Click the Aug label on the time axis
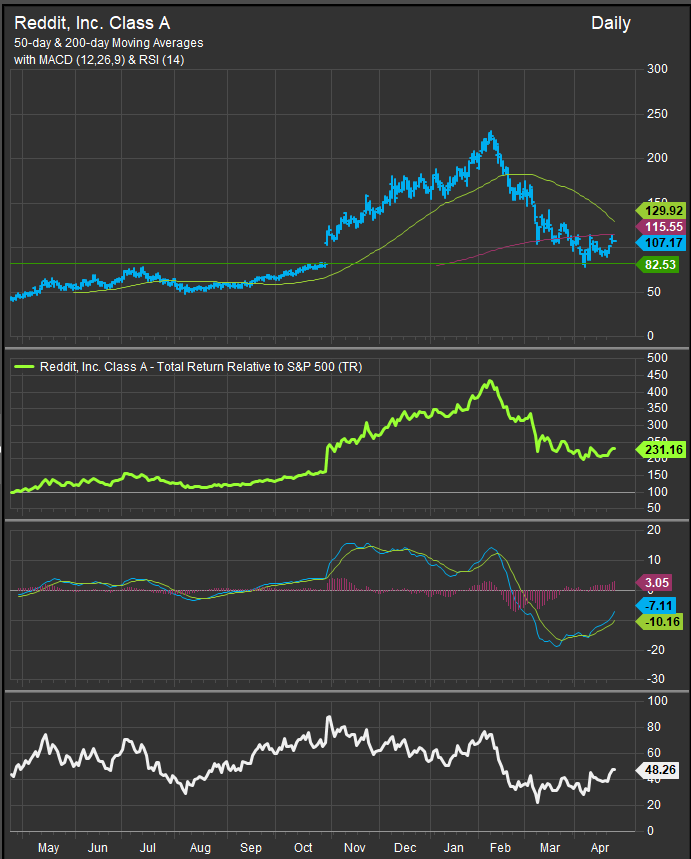This screenshot has width=691, height=859. pyautogui.click(x=200, y=847)
